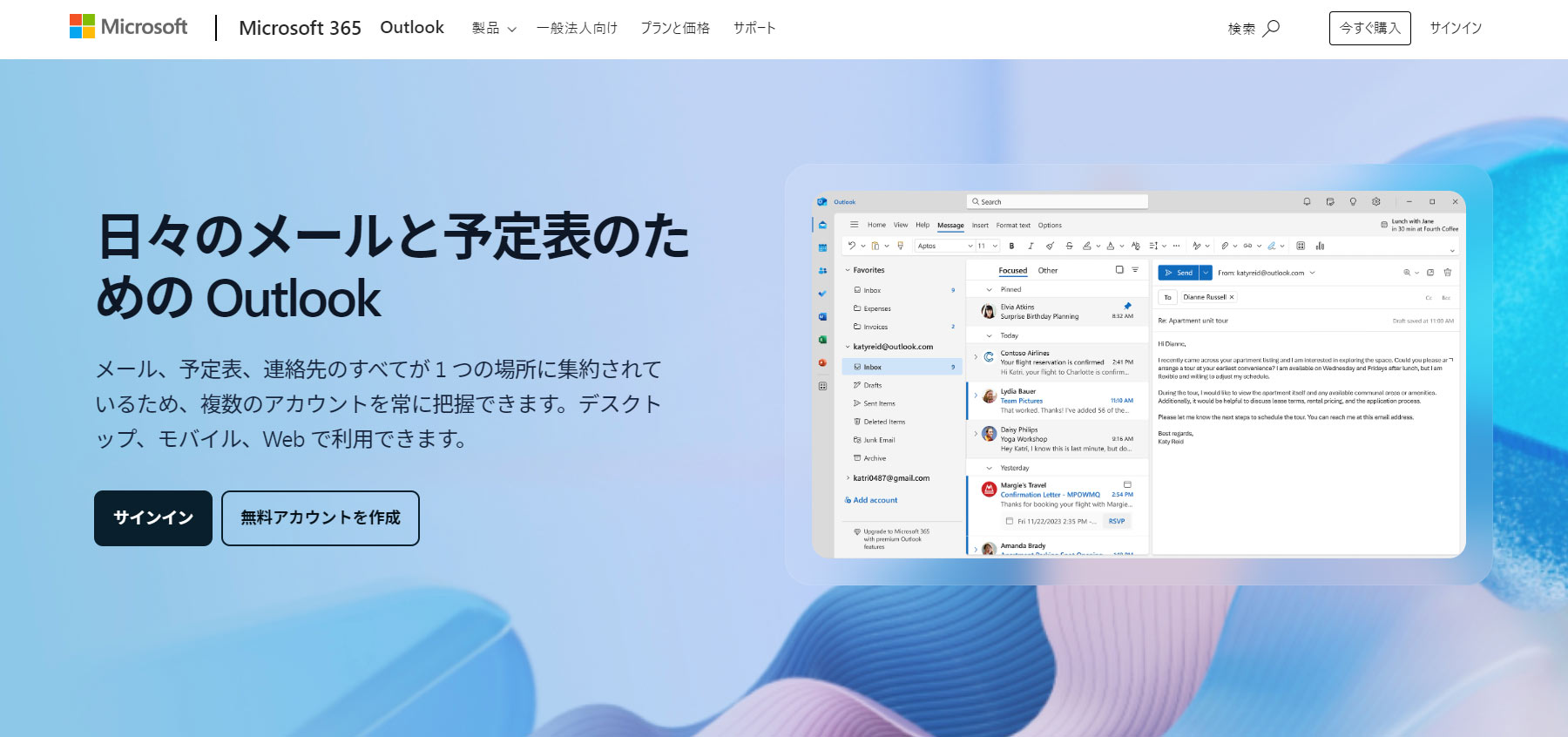1568x737 pixels.
Task: Open the settings gear in Outlook title bar
Action: click(x=1376, y=201)
